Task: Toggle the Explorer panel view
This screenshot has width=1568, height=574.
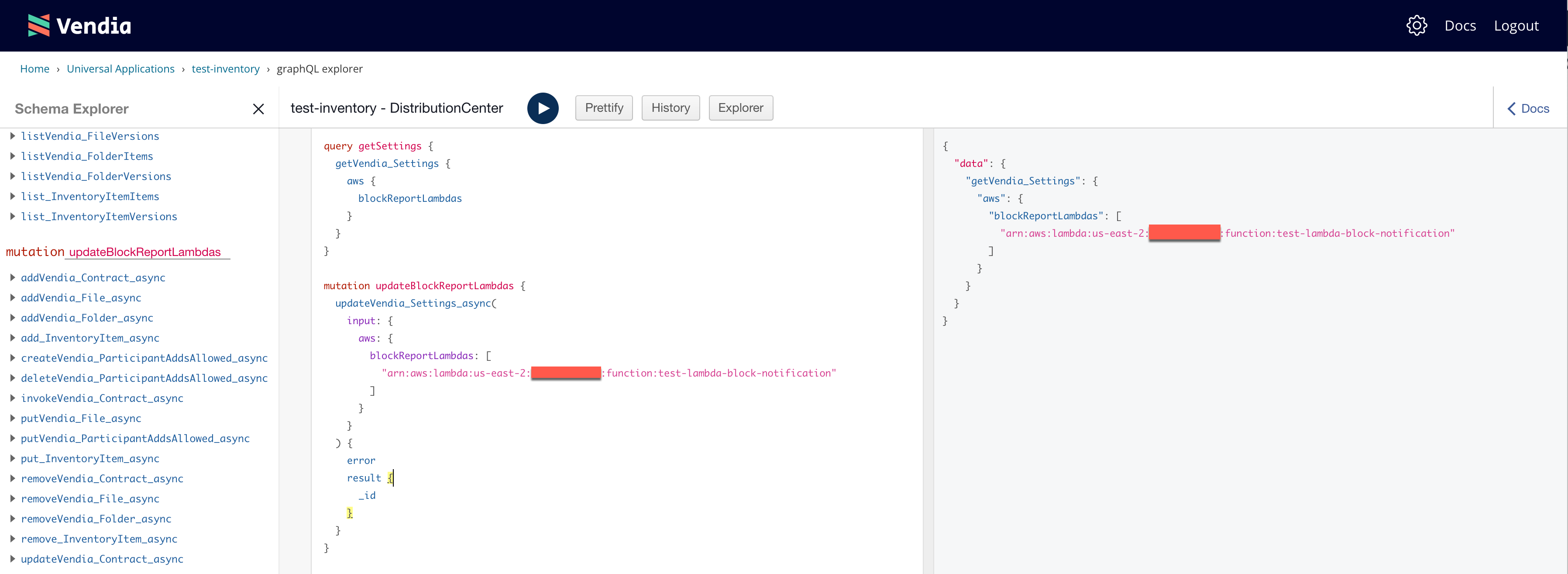Action: pos(740,107)
